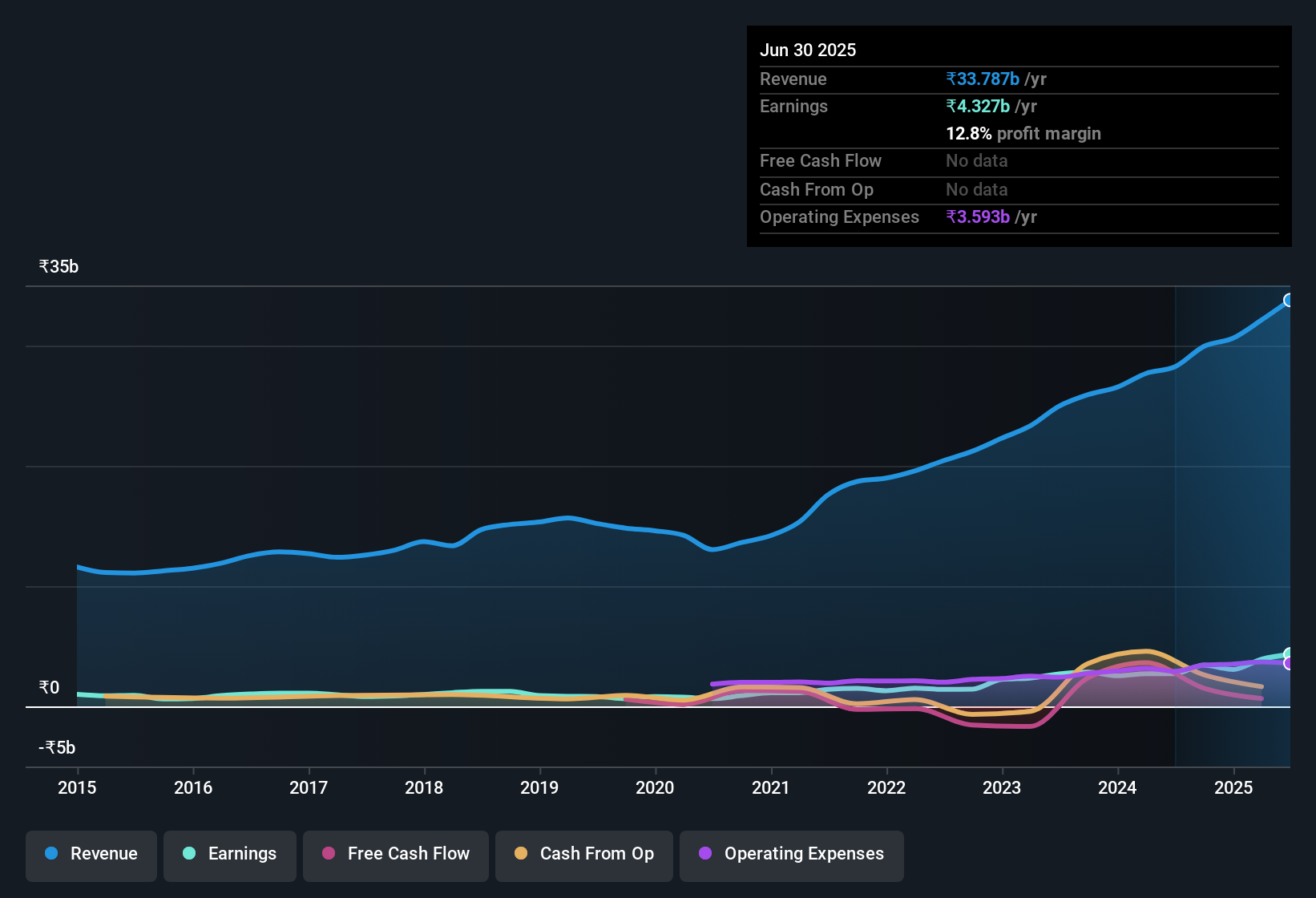Click the 2020 label on the x-axis
Image resolution: width=1316 pixels, height=898 pixels.
(x=655, y=787)
